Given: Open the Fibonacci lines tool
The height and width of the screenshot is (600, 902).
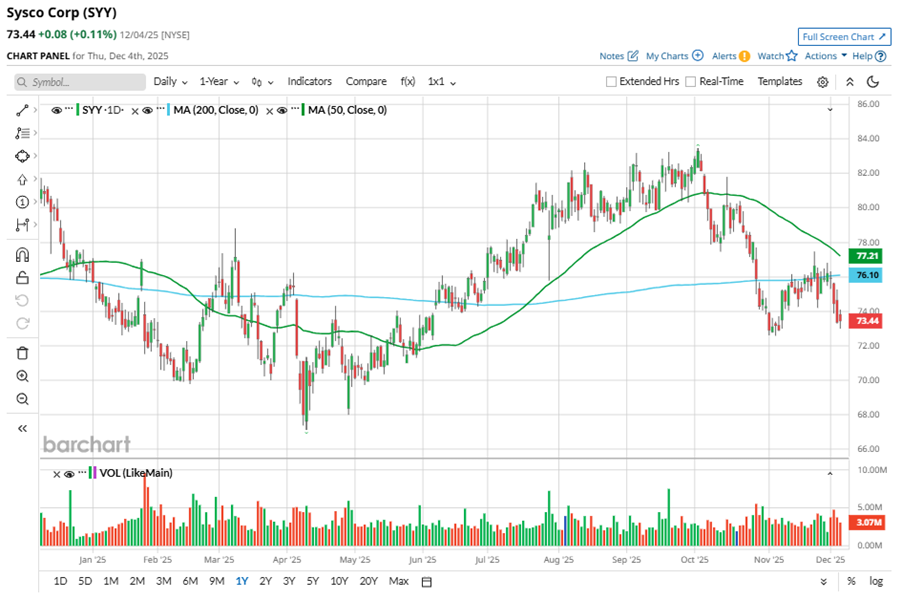Looking at the screenshot, I should pos(22,133).
